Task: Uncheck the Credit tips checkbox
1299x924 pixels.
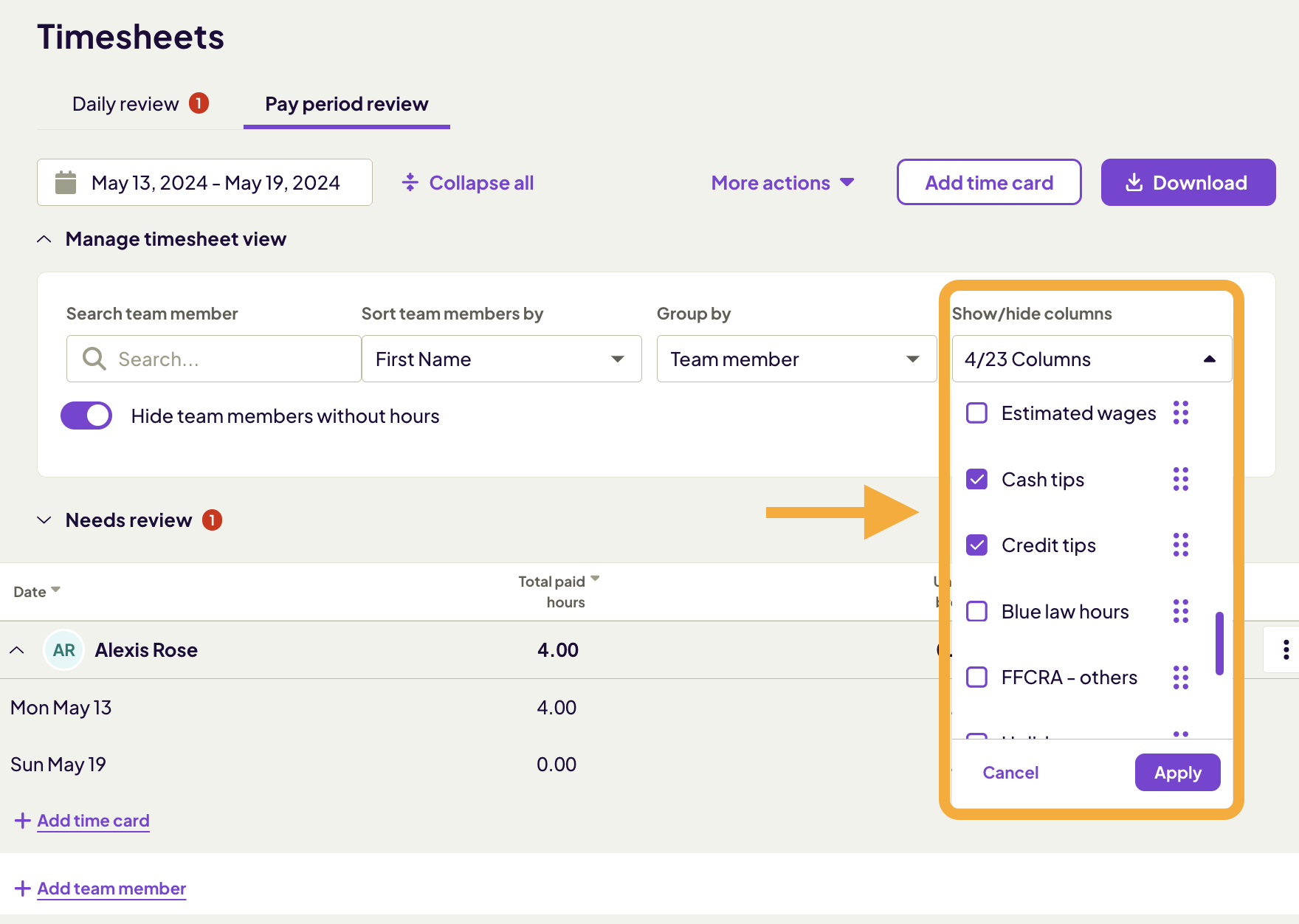Action: [976, 545]
